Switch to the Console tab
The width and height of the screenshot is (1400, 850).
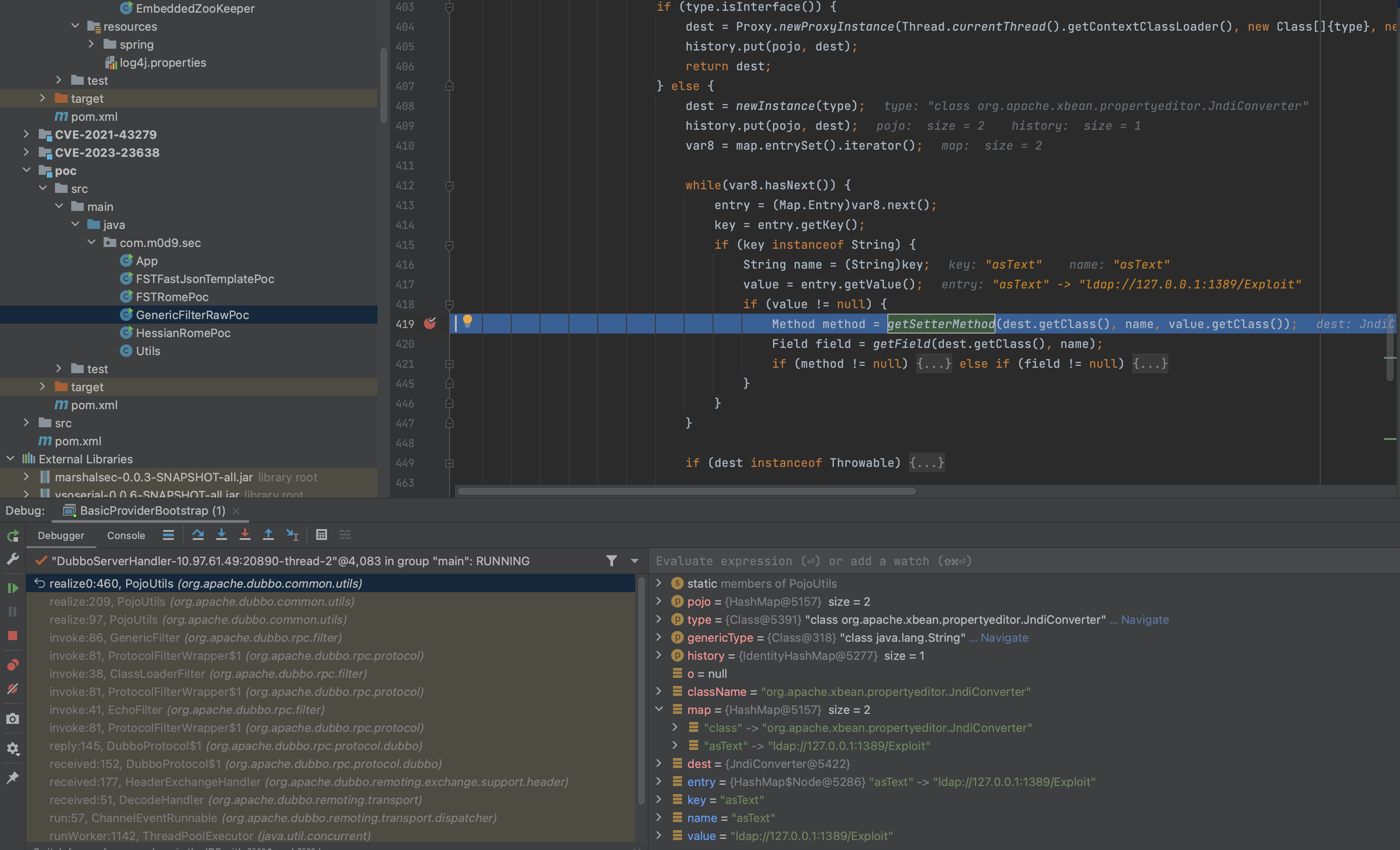(x=126, y=535)
